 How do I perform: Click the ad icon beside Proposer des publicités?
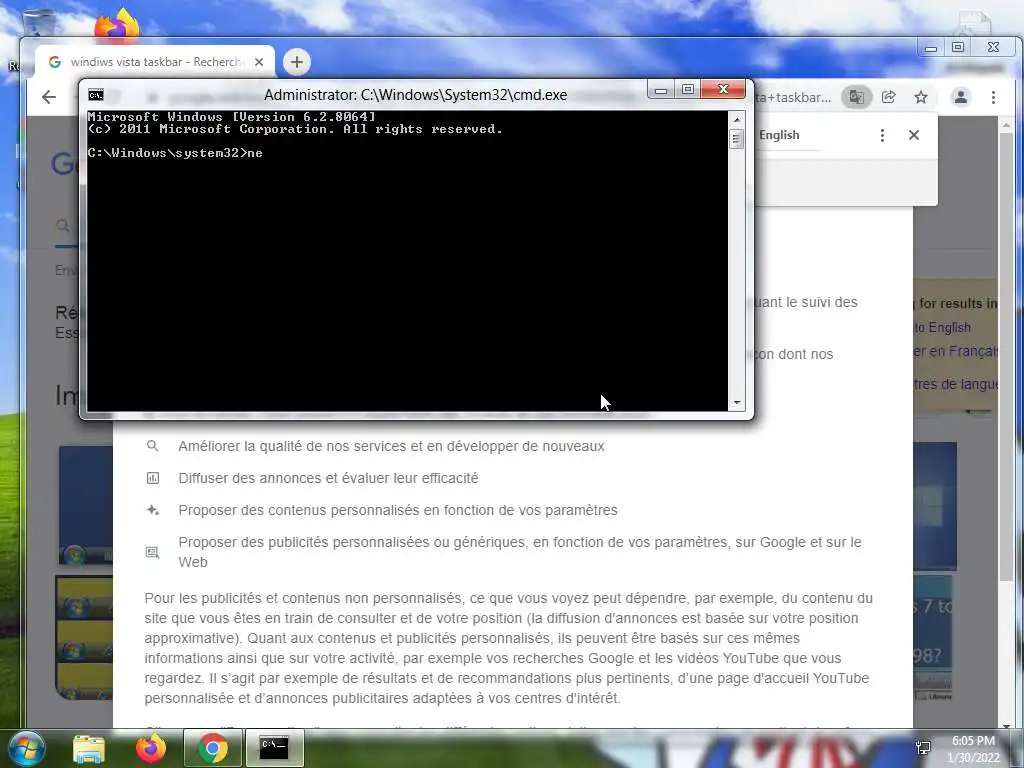pos(153,552)
